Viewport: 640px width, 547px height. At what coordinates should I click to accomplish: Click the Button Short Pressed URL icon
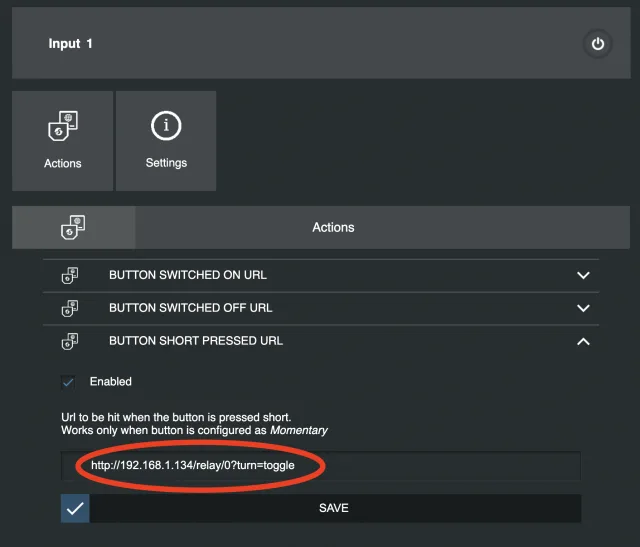(71, 341)
